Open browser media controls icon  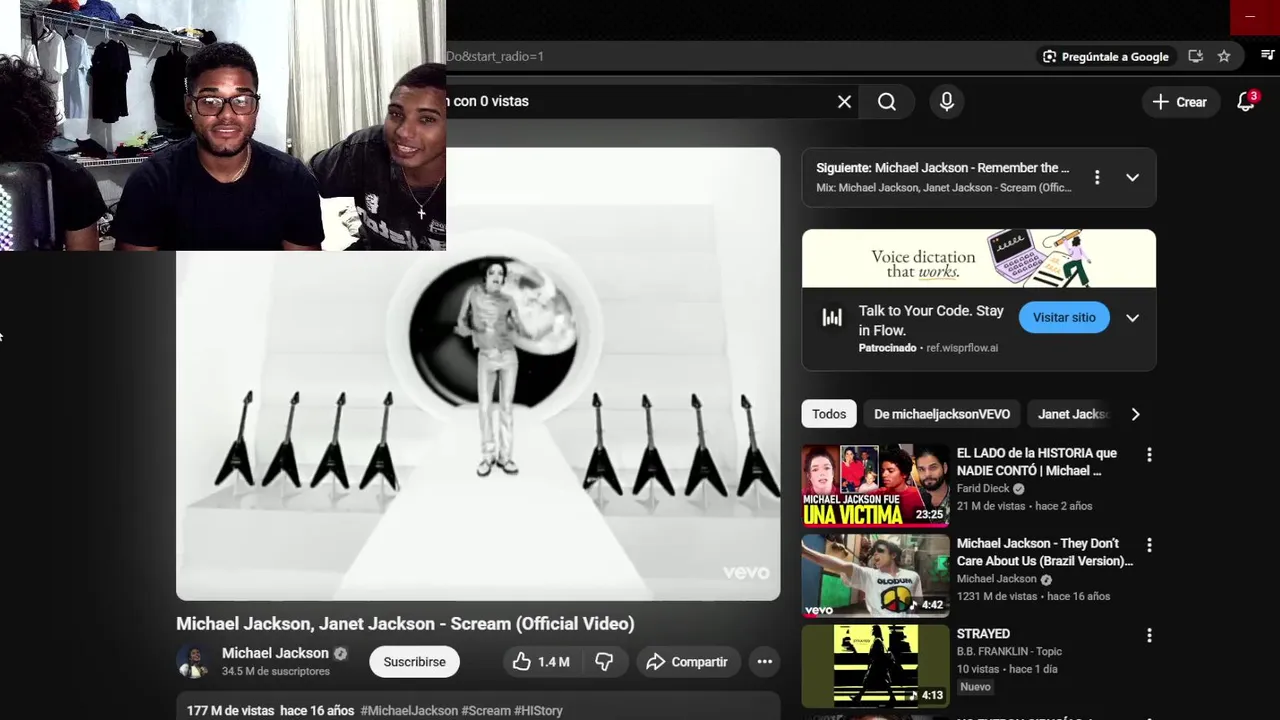tap(1269, 56)
